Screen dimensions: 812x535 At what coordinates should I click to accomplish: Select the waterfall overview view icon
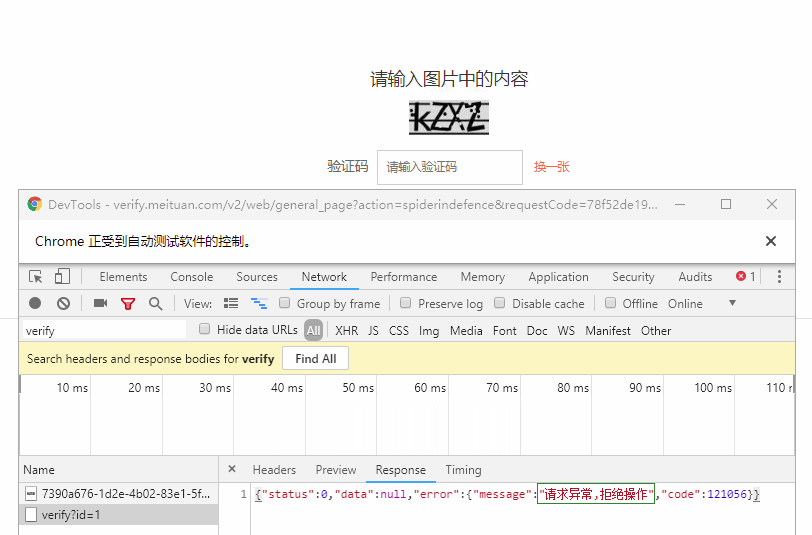point(259,303)
